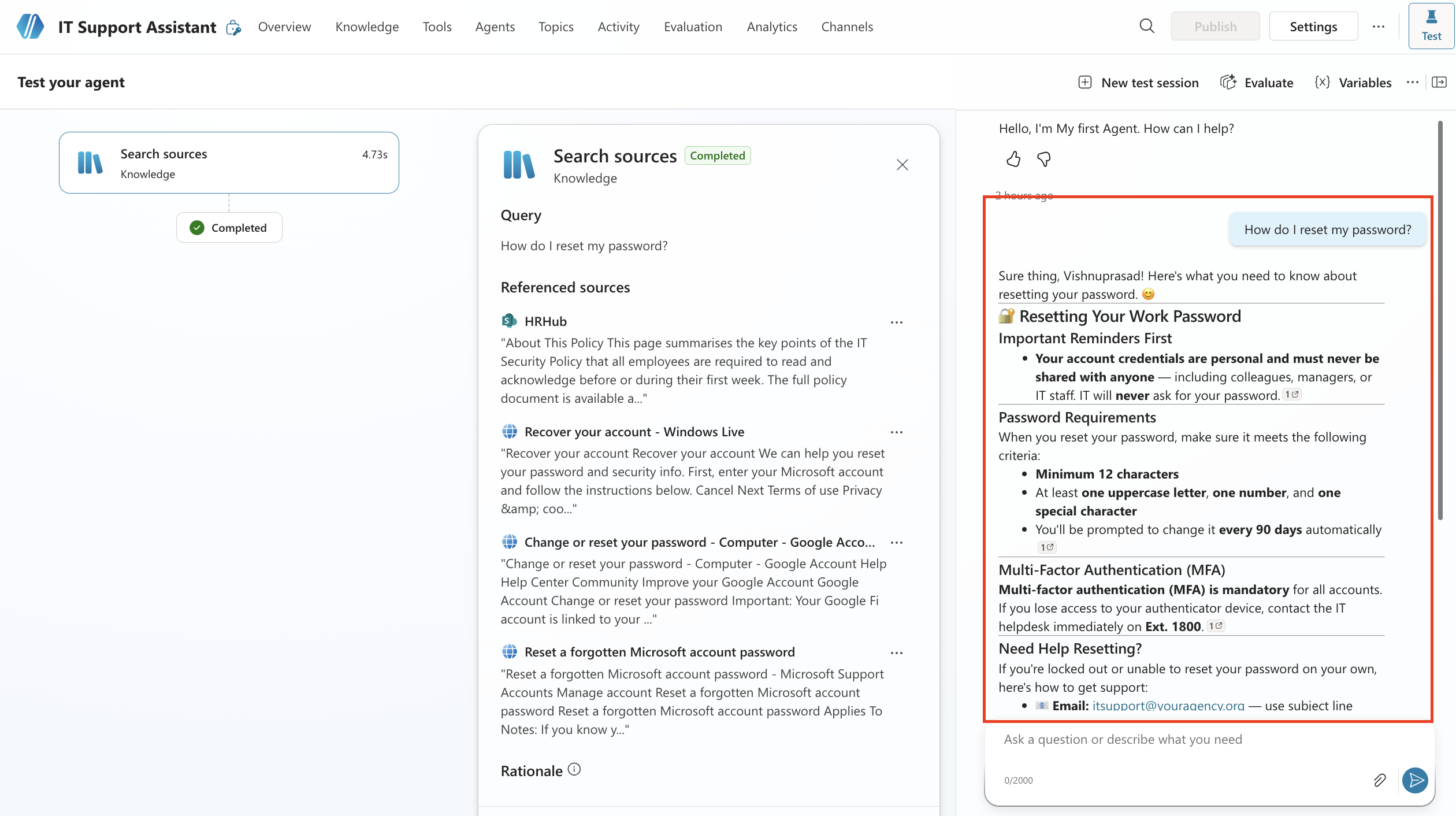1456x816 pixels.
Task: Go to the Overview tab
Action: point(284,27)
